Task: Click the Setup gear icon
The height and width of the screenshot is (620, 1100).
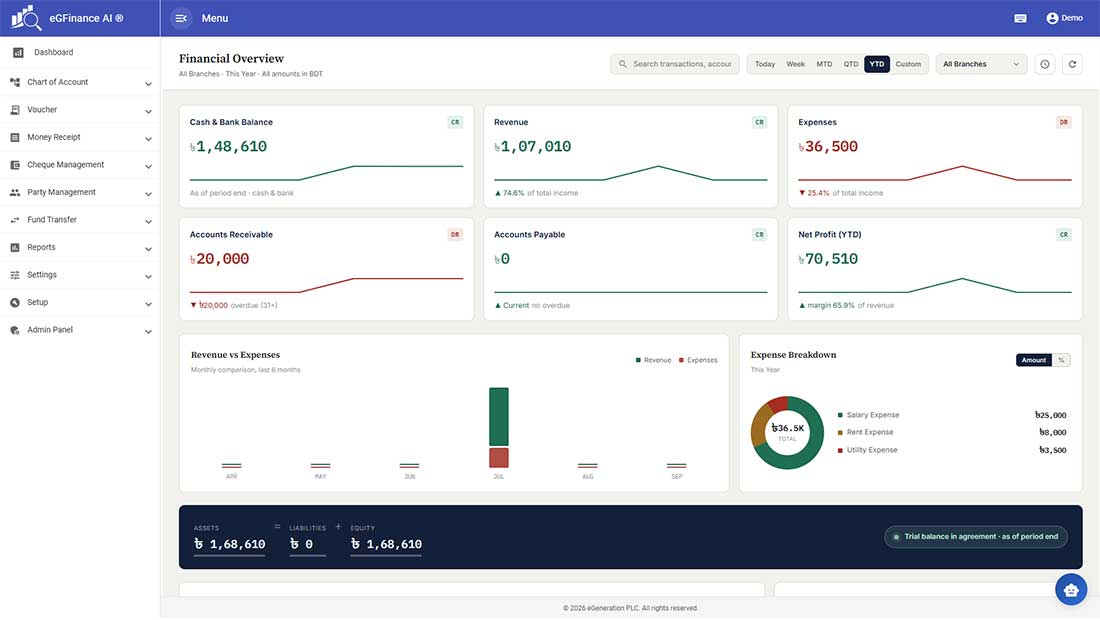Action: coord(15,302)
